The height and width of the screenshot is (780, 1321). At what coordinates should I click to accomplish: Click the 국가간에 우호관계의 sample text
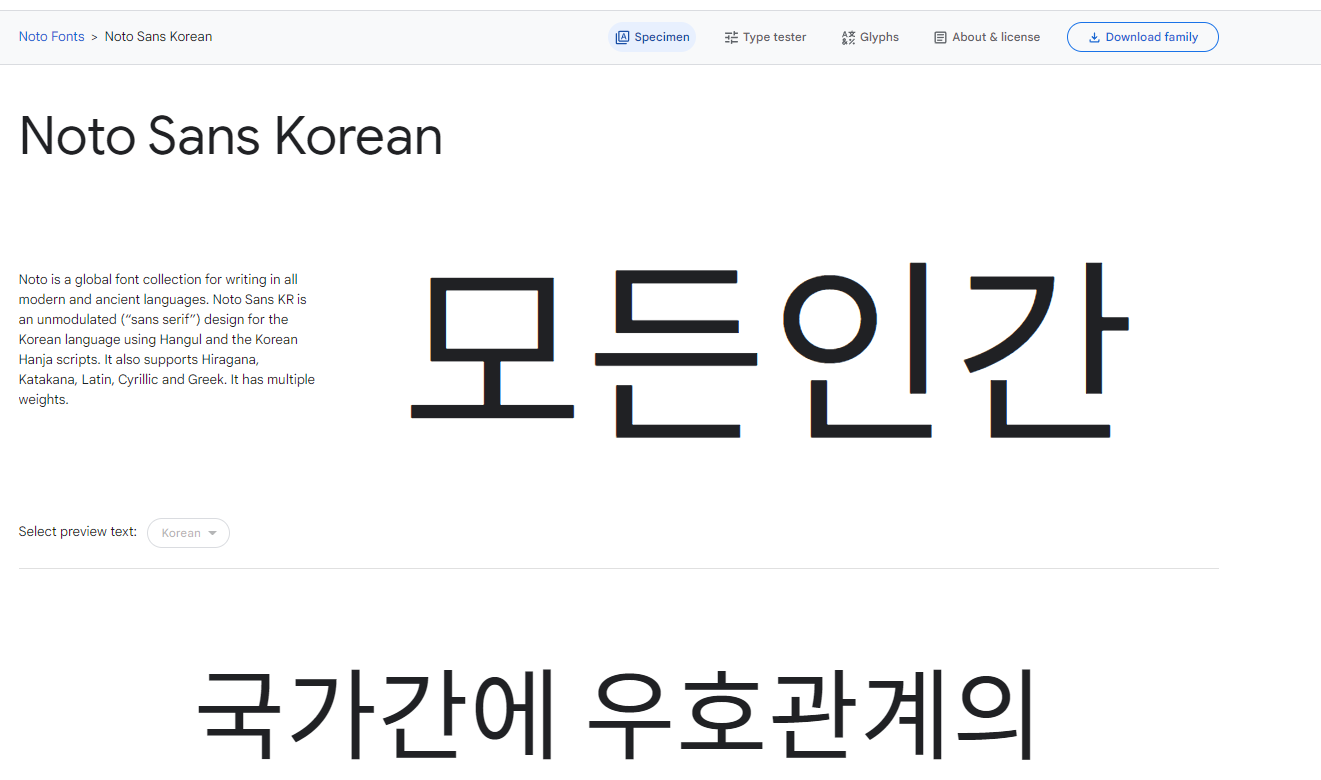point(617,715)
